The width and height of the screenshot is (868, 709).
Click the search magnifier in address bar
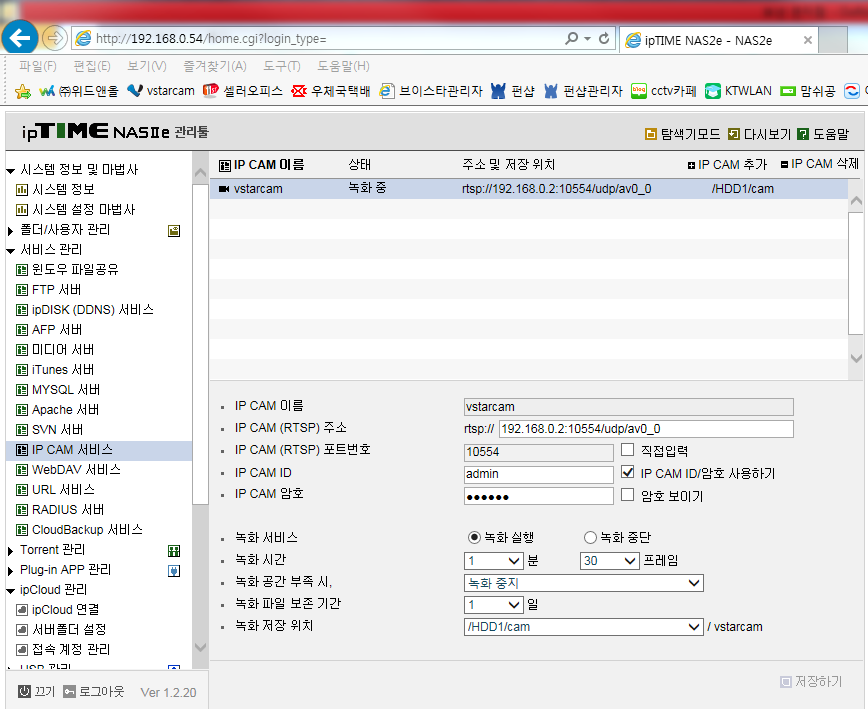(x=572, y=38)
